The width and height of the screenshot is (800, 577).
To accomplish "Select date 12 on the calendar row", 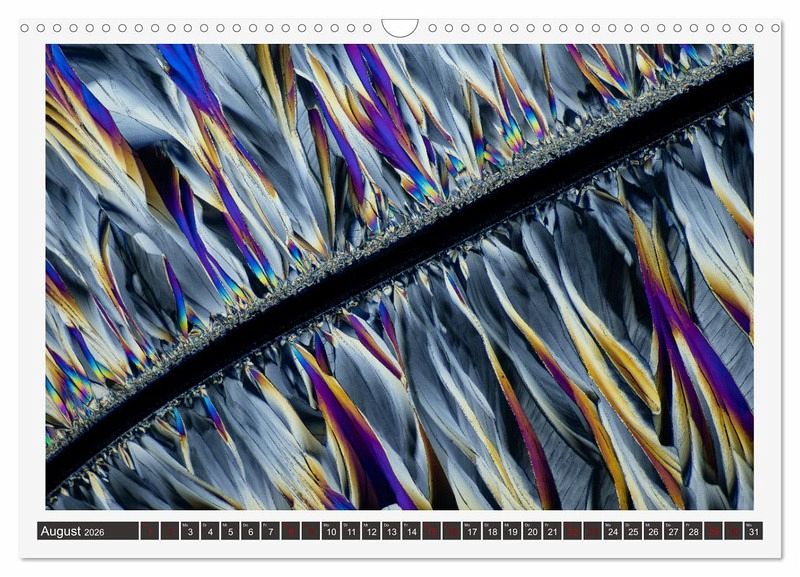I will point(371,531).
